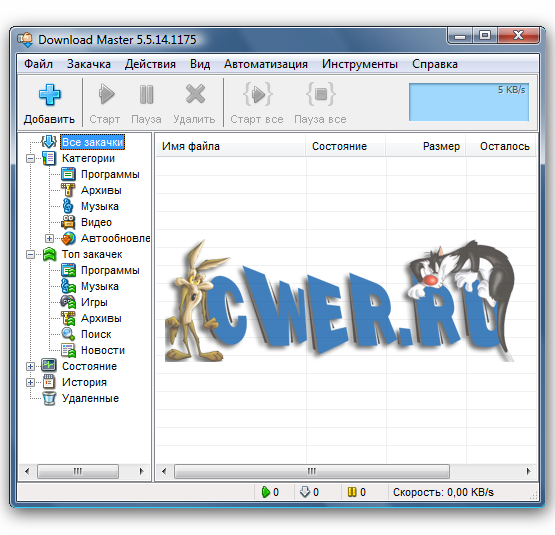Expand the История tree node

point(30,382)
